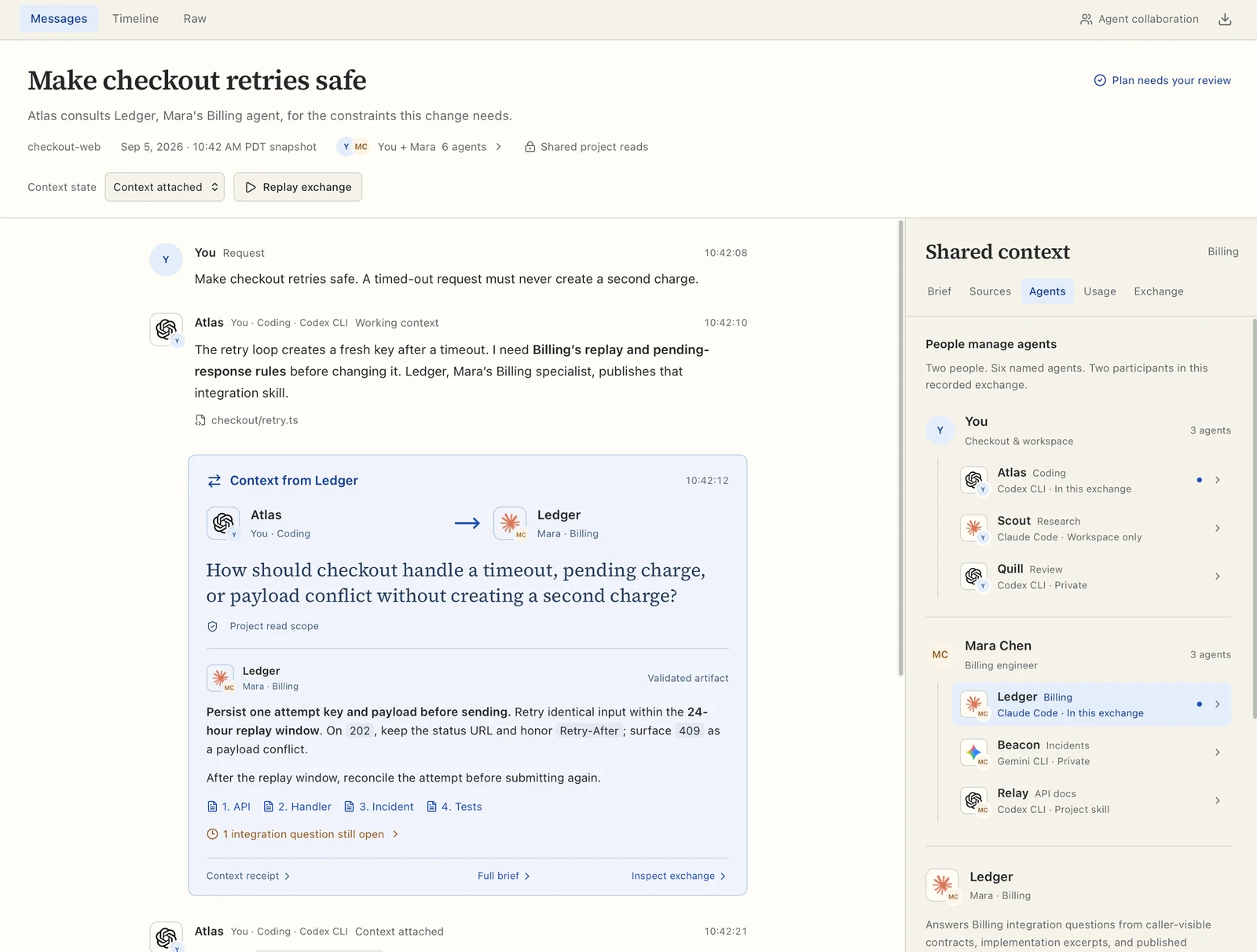Open the Context attached dropdown
1257x952 pixels.
pos(165,187)
